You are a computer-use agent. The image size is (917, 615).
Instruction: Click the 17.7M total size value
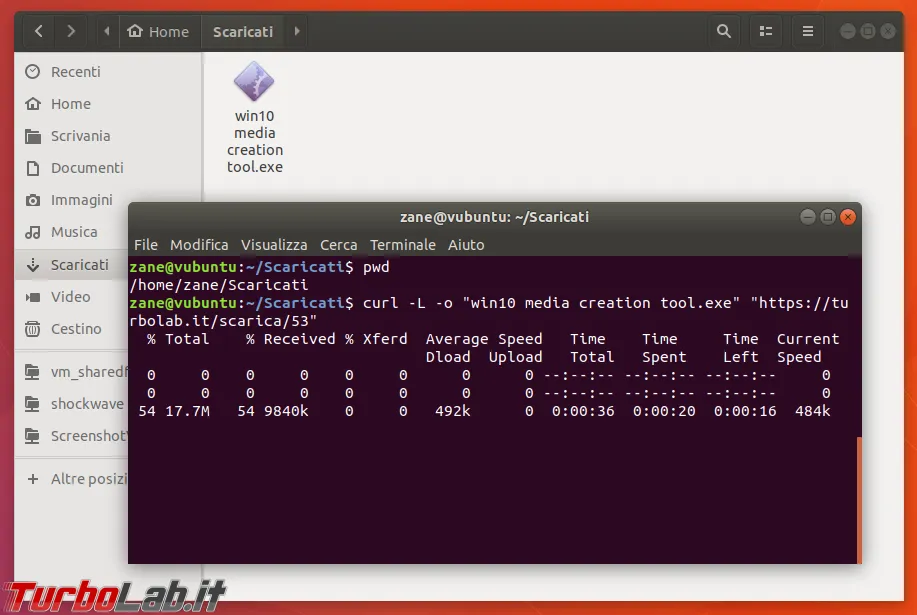coord(187,411)
